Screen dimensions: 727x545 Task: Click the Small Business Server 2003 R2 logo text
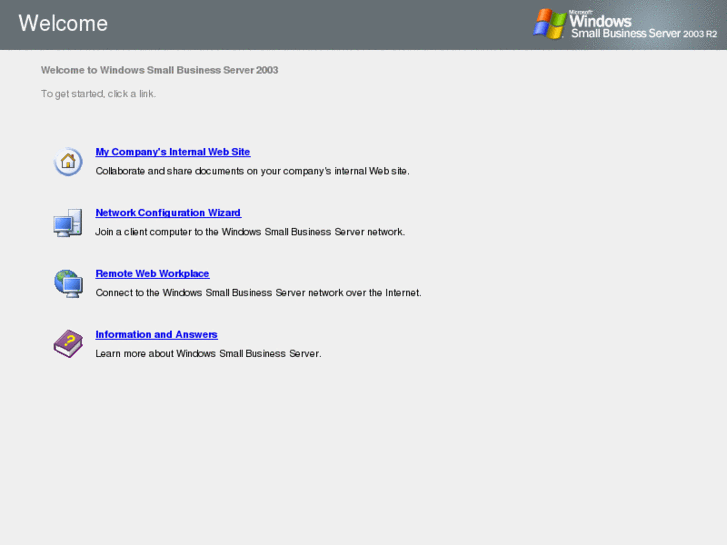click(644, 33)
